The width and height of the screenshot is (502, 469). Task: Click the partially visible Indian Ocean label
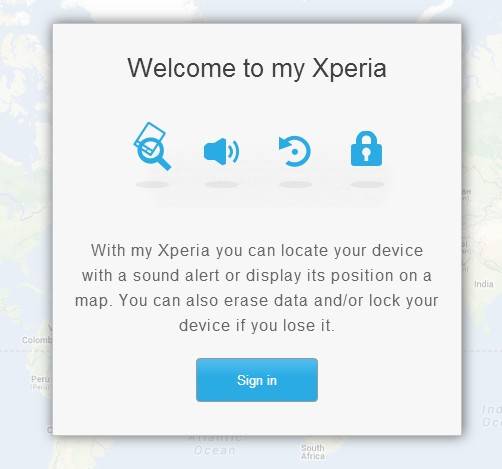click(492, 416)
